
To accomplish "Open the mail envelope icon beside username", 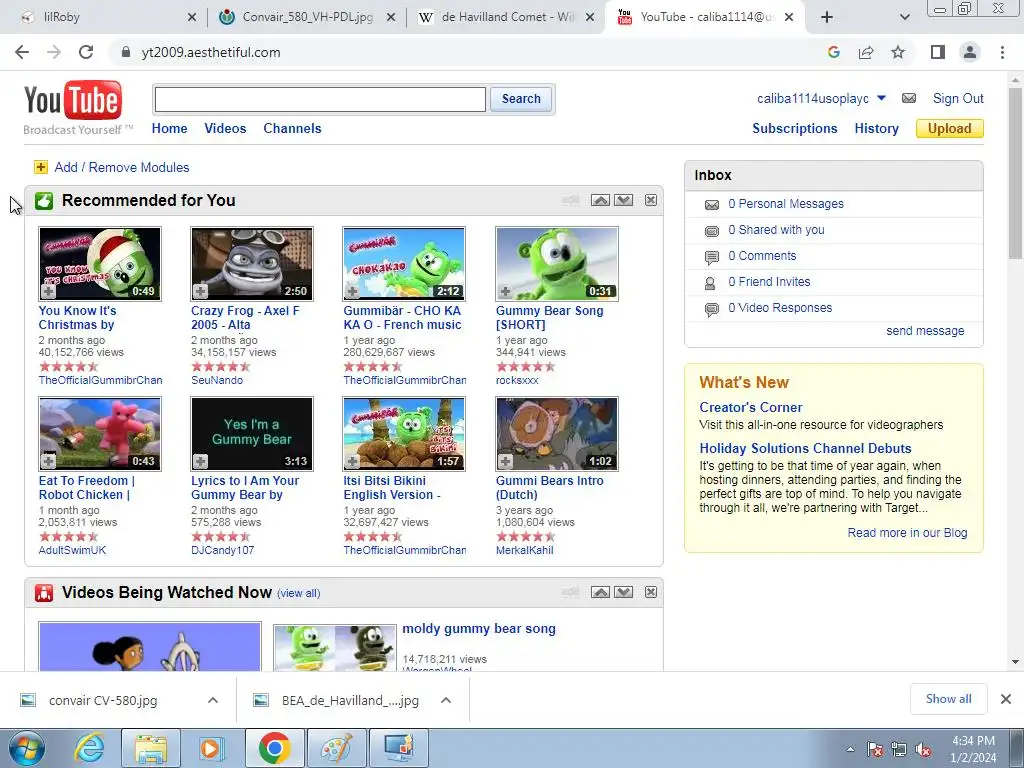I will 908,99.
